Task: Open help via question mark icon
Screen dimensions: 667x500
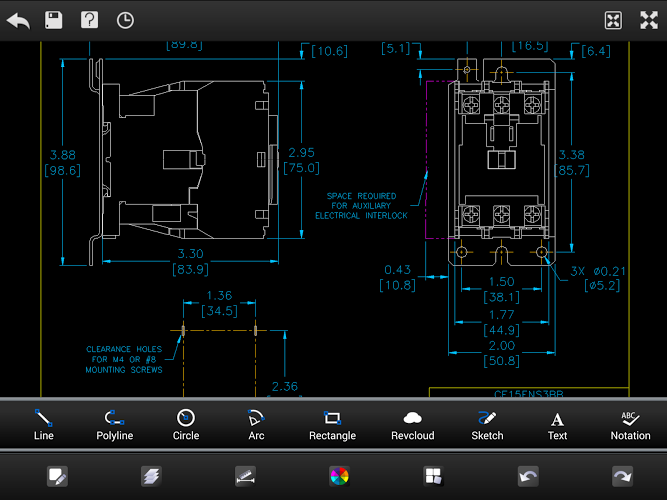Action: pyautogui.click(x=89, y=20)
